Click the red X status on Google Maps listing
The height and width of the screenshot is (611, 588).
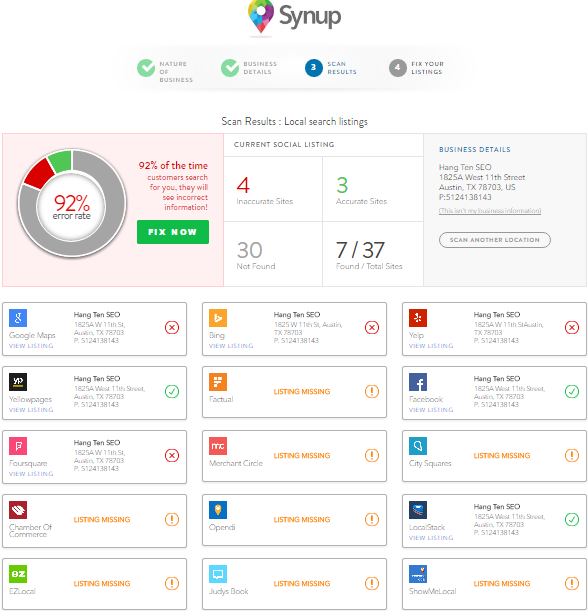(172, 327)
